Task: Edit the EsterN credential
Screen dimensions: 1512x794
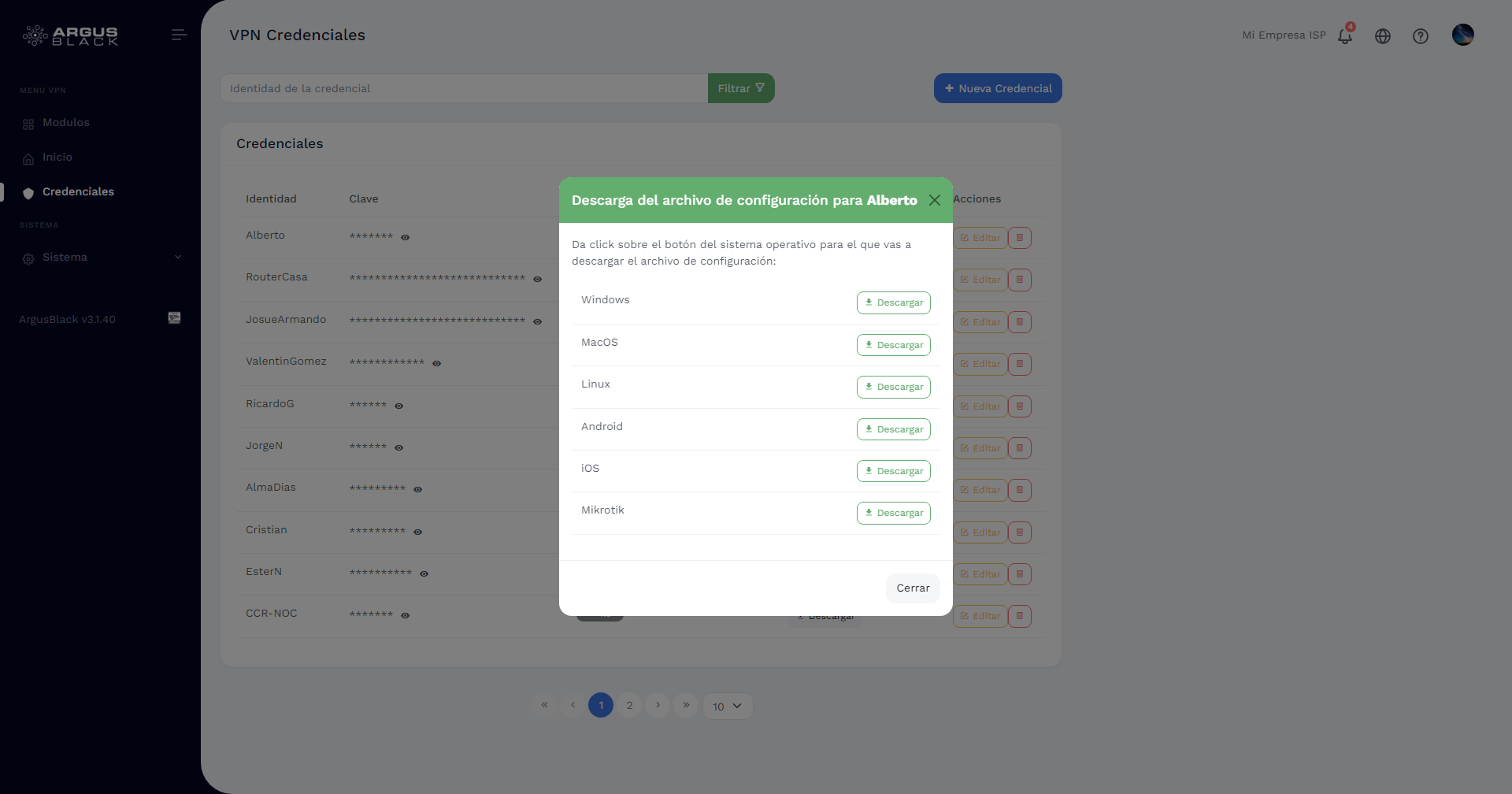Action: (980, 574)
